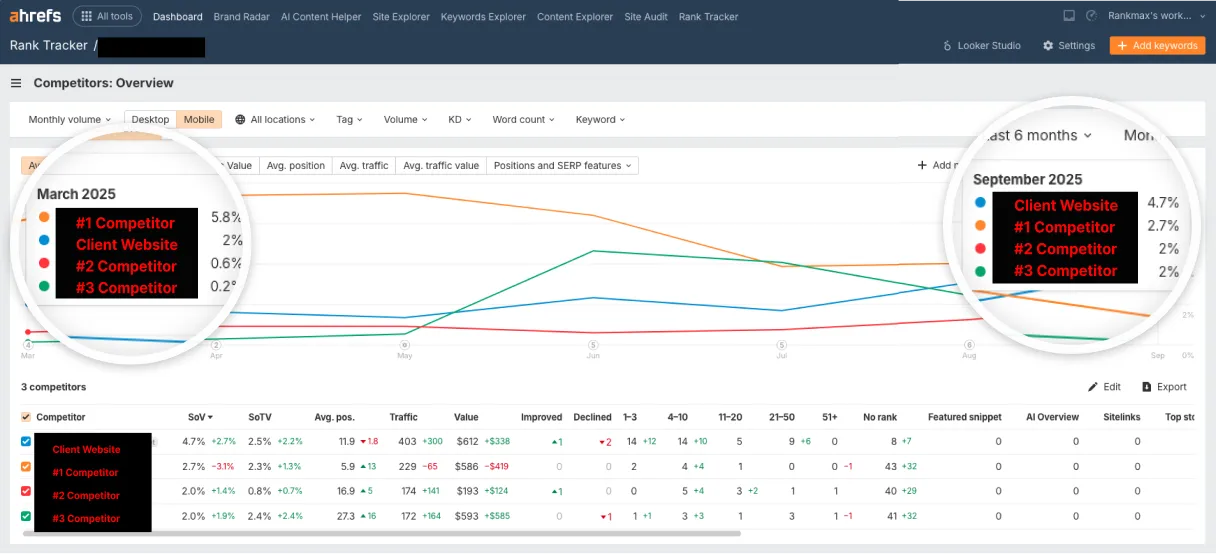Sort by Improved column header
This screenshot has height=554, width=1216.
(541, 417)
